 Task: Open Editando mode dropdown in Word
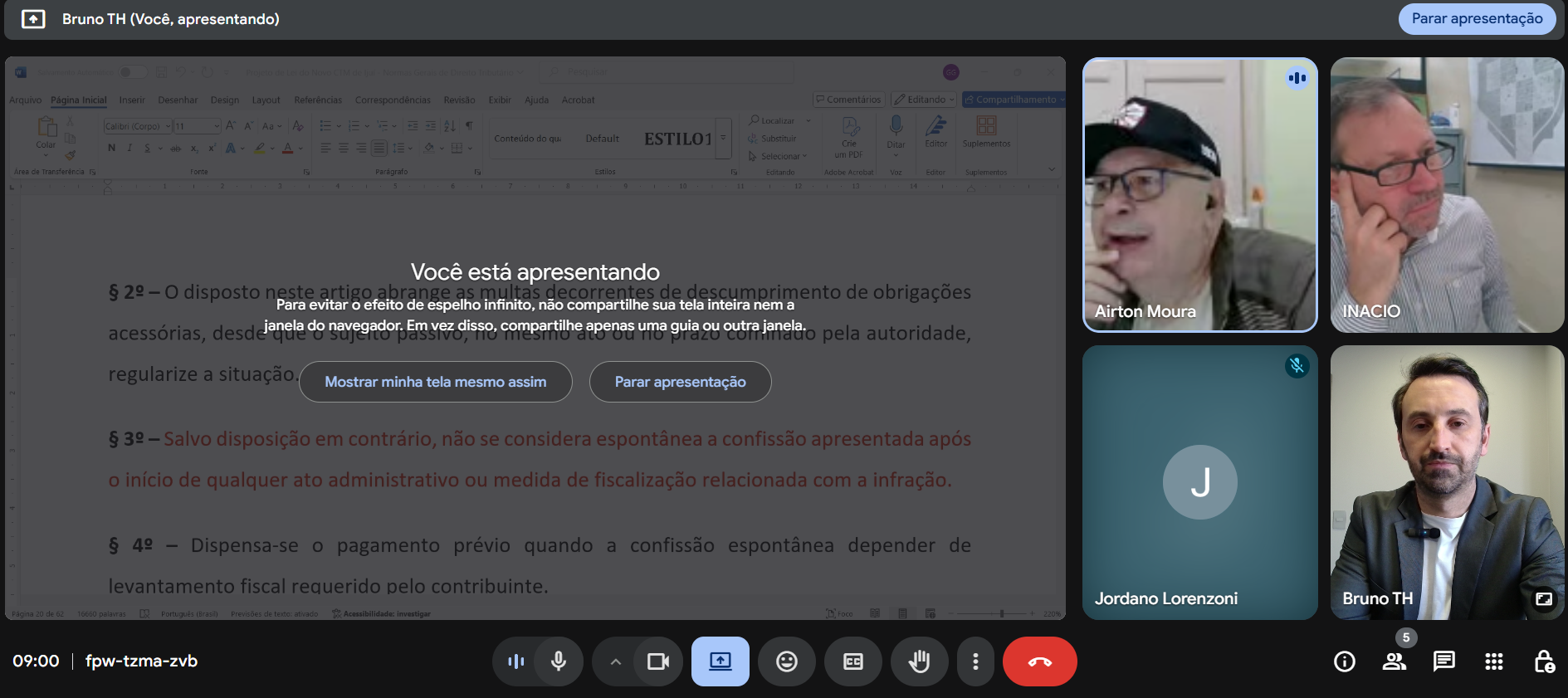tap(924, 100)
